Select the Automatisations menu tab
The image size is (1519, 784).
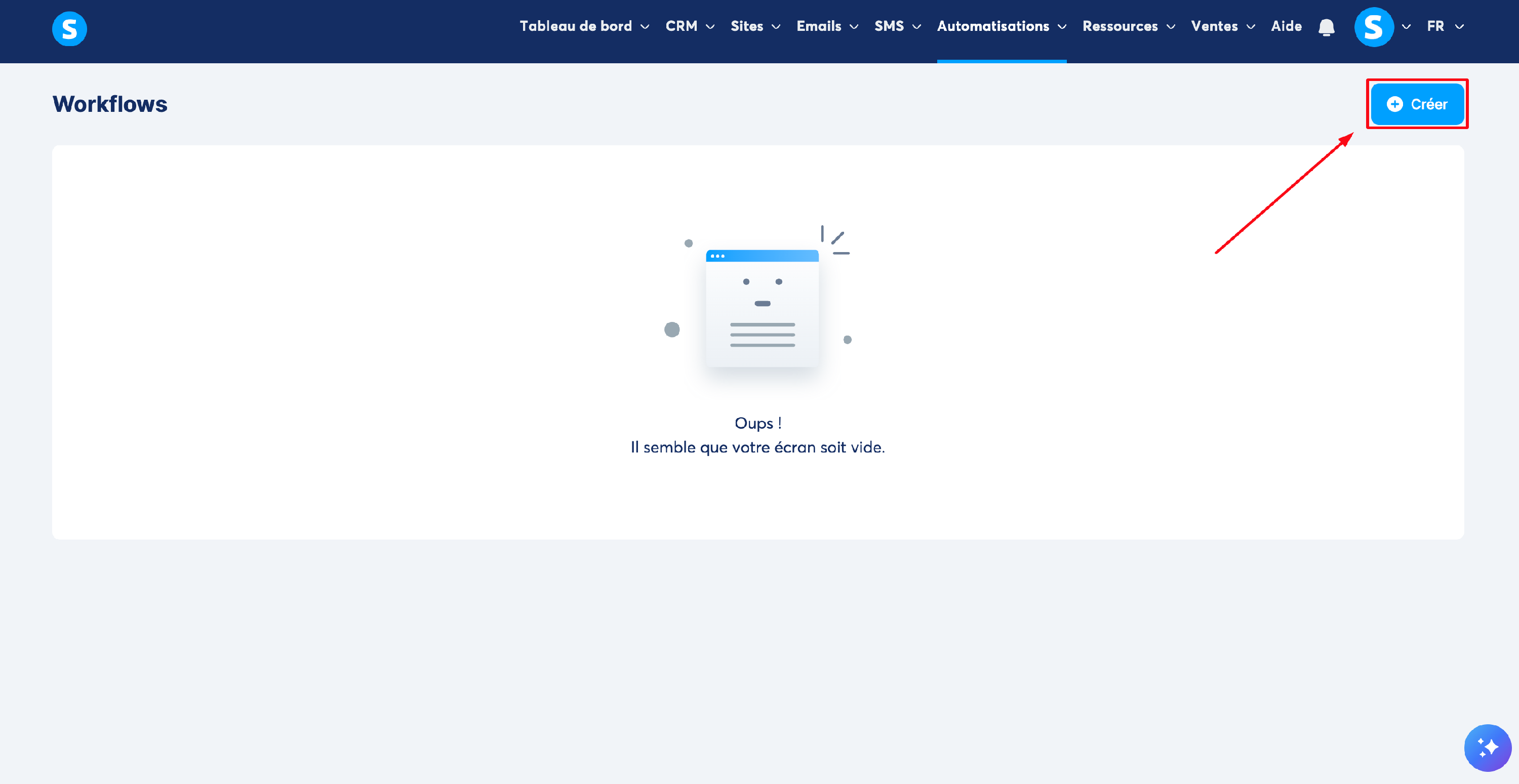(993, 26)
